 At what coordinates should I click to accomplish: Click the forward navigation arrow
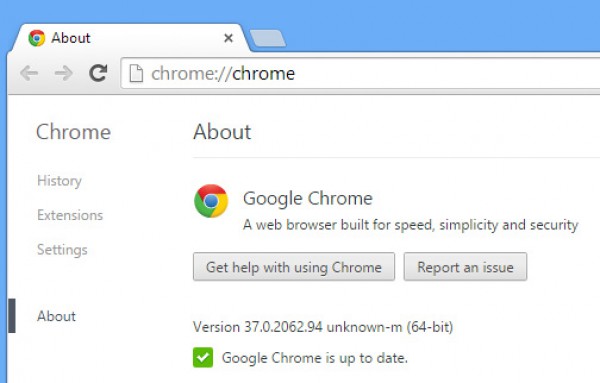64,73
